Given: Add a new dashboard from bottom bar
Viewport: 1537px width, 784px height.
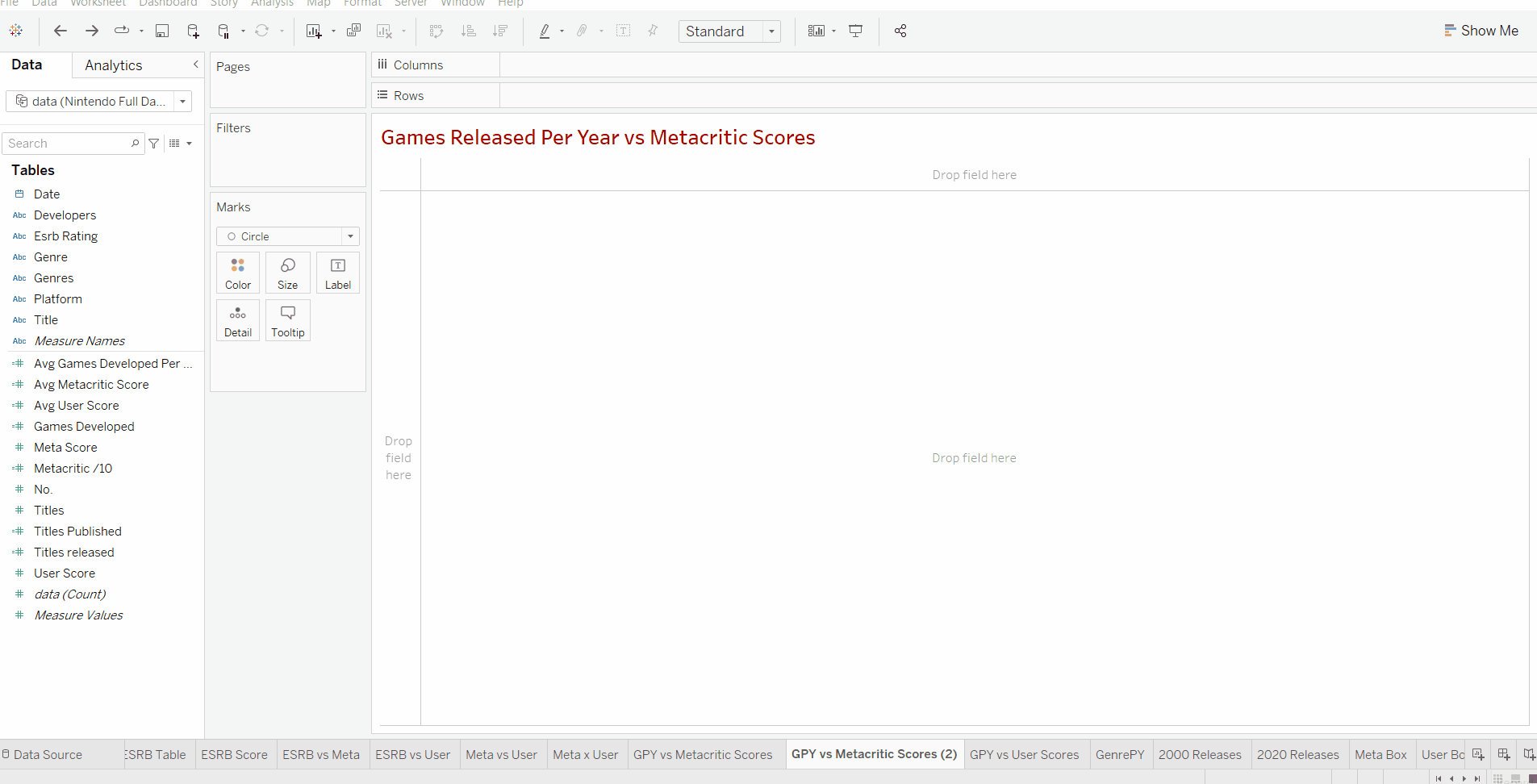Looking at the screenshot, I should [x=1504, y=754].
